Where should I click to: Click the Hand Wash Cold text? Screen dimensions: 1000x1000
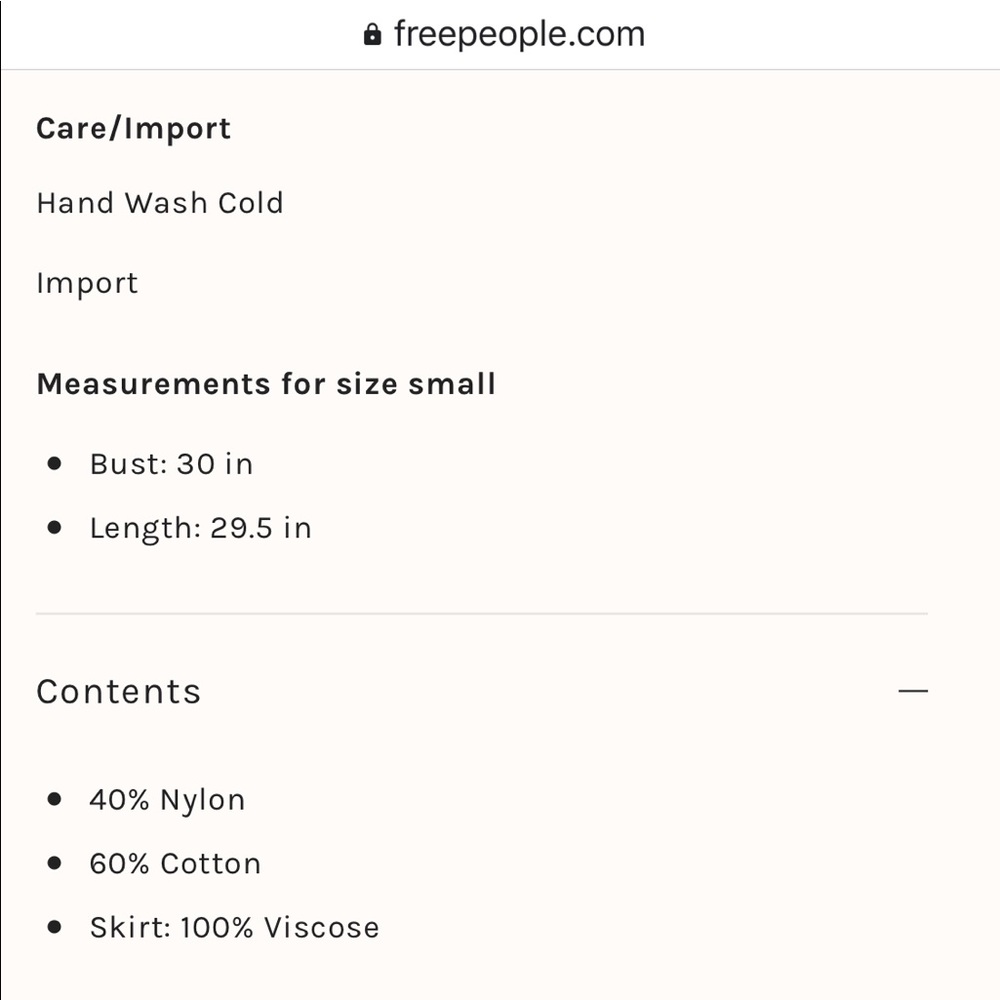click(x=160, y=203)
